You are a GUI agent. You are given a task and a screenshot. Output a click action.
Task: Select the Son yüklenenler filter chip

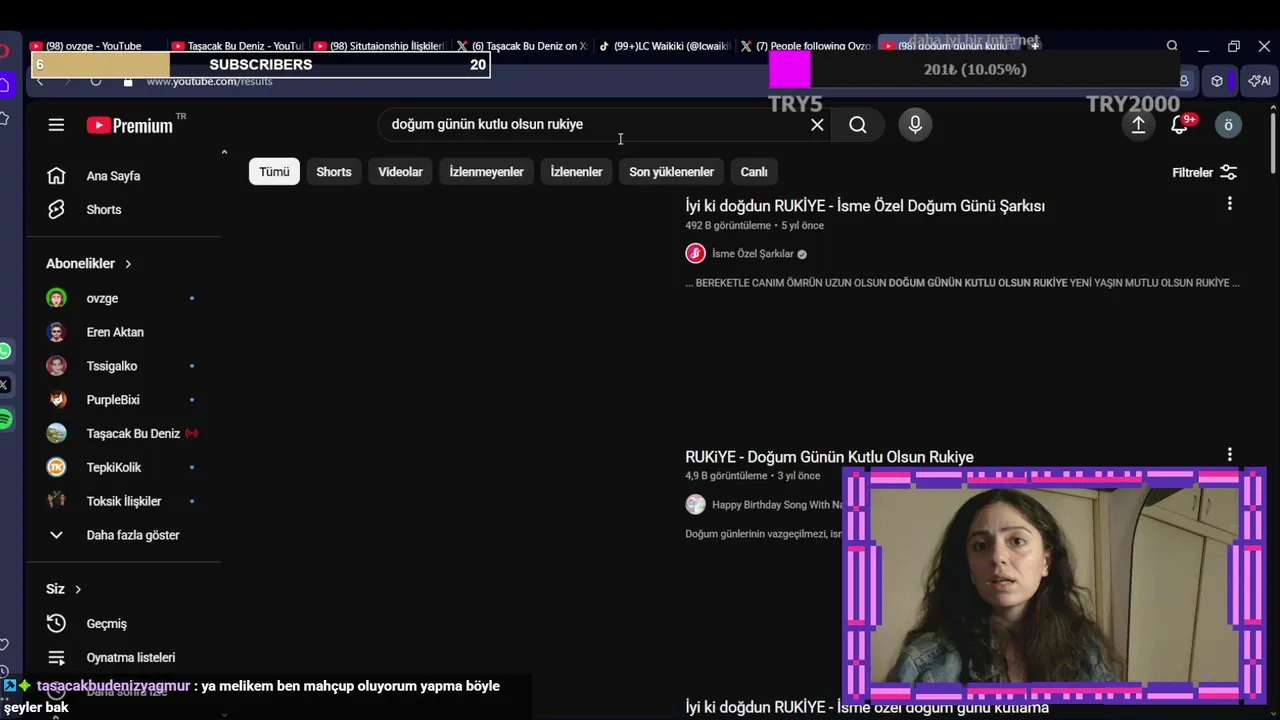[x=671, y=172]
